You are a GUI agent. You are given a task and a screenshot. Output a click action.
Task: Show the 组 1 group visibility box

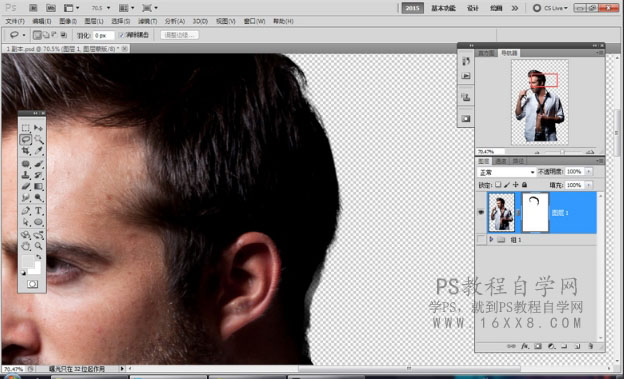point(481,240)
